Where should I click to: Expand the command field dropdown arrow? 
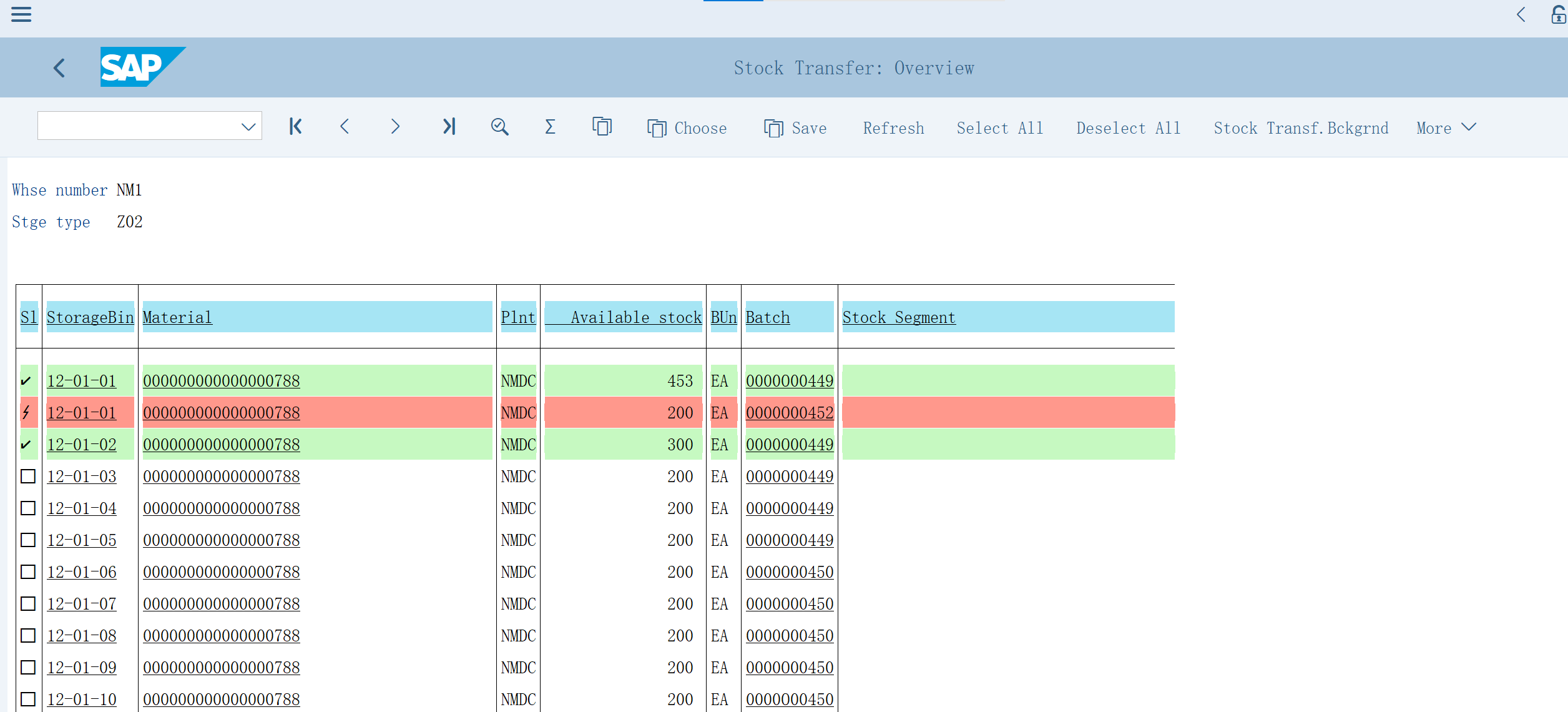point(248,127)
